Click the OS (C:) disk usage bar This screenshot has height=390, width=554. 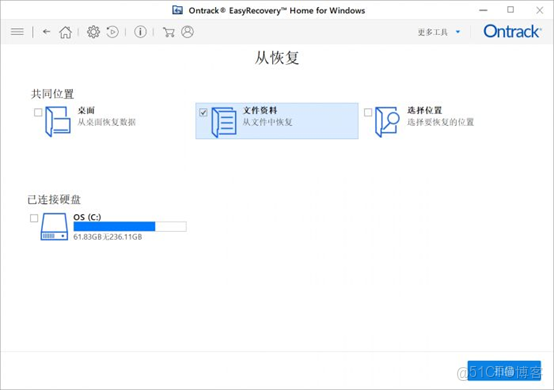pos(130,226)
